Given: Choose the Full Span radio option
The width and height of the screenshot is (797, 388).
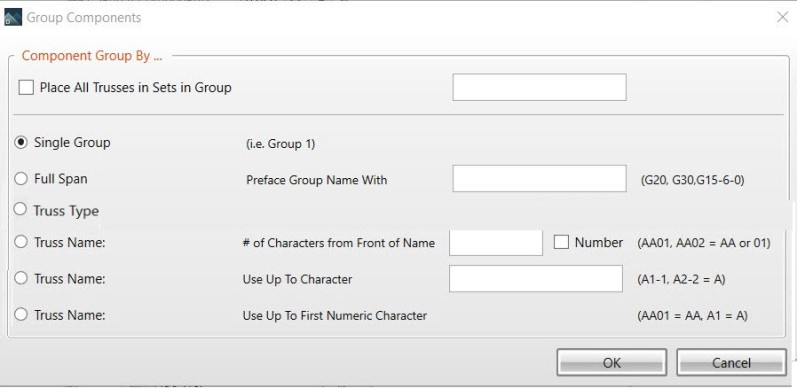Looking at the screenshot, I should click(21, 178).
